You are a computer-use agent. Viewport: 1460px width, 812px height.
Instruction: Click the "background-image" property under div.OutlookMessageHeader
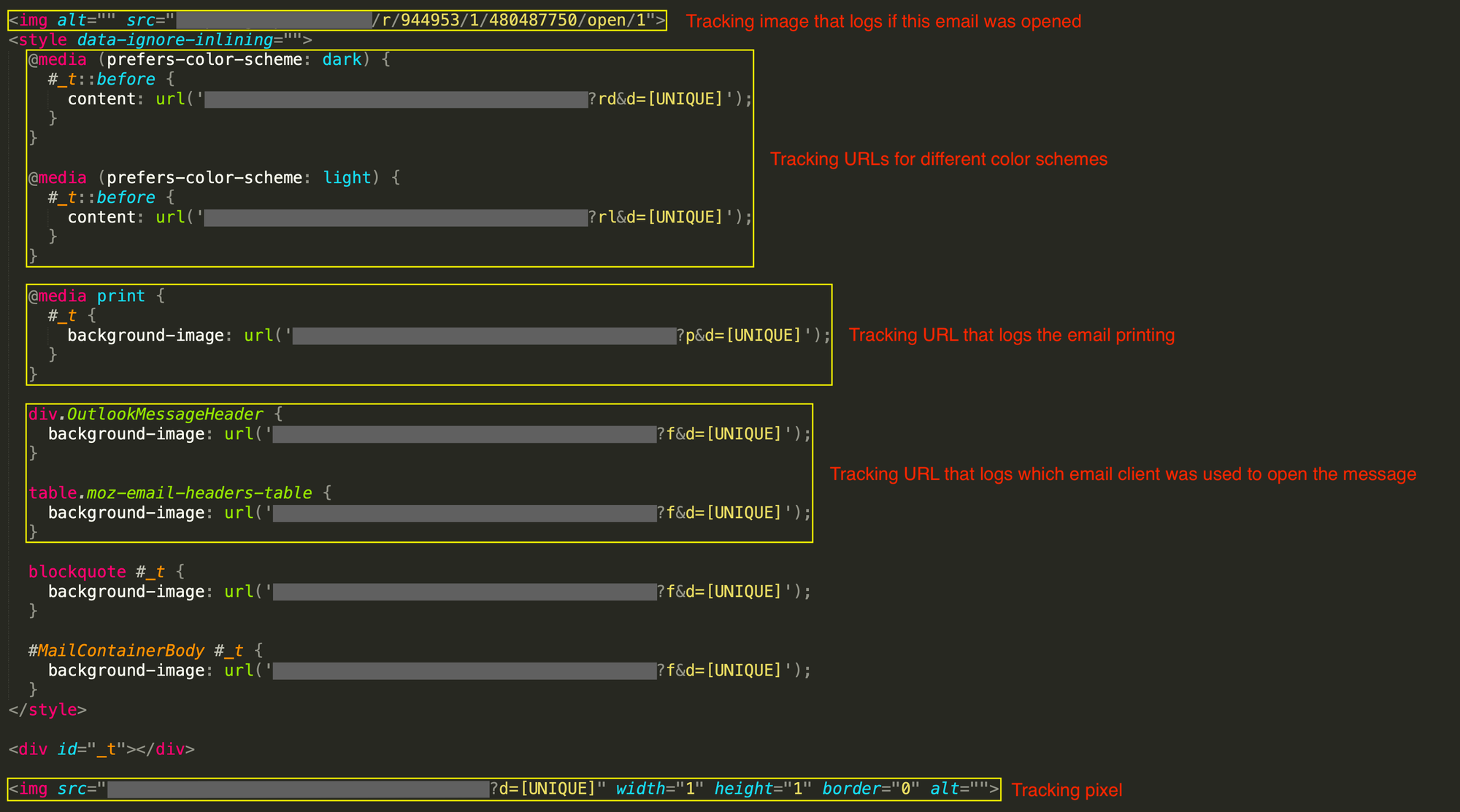tap(126, 434)
